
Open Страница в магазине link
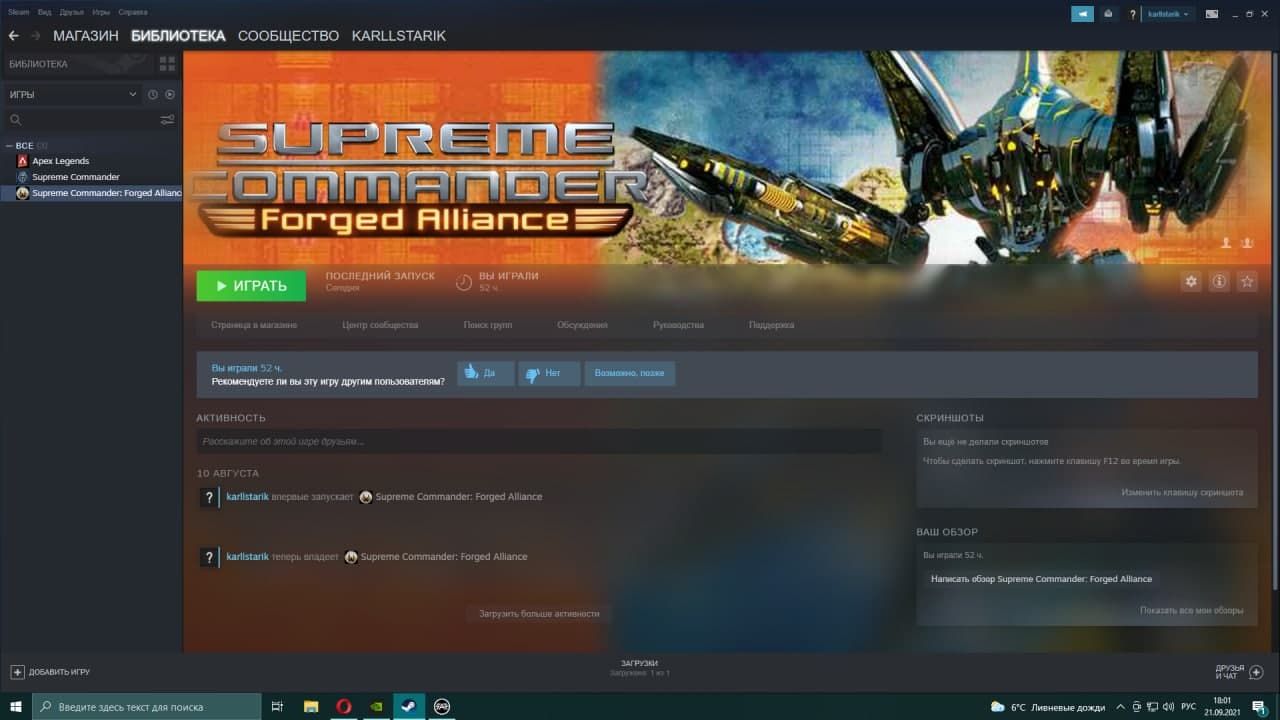(x=254, y=325)
